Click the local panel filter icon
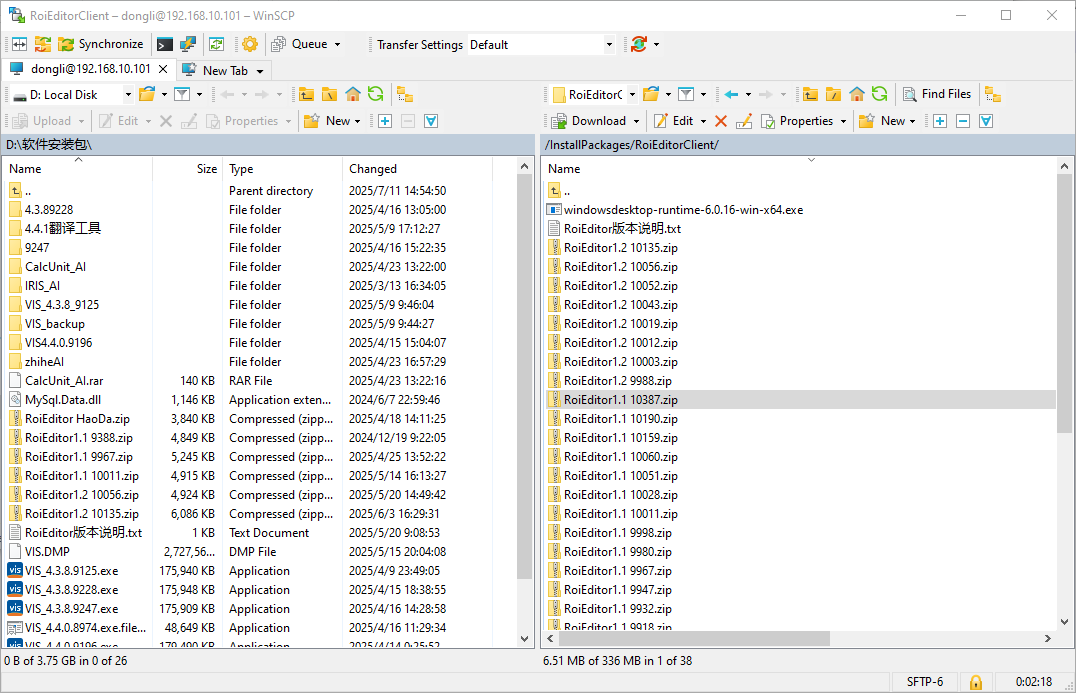The image size is (1076, 693). (182, 94)
